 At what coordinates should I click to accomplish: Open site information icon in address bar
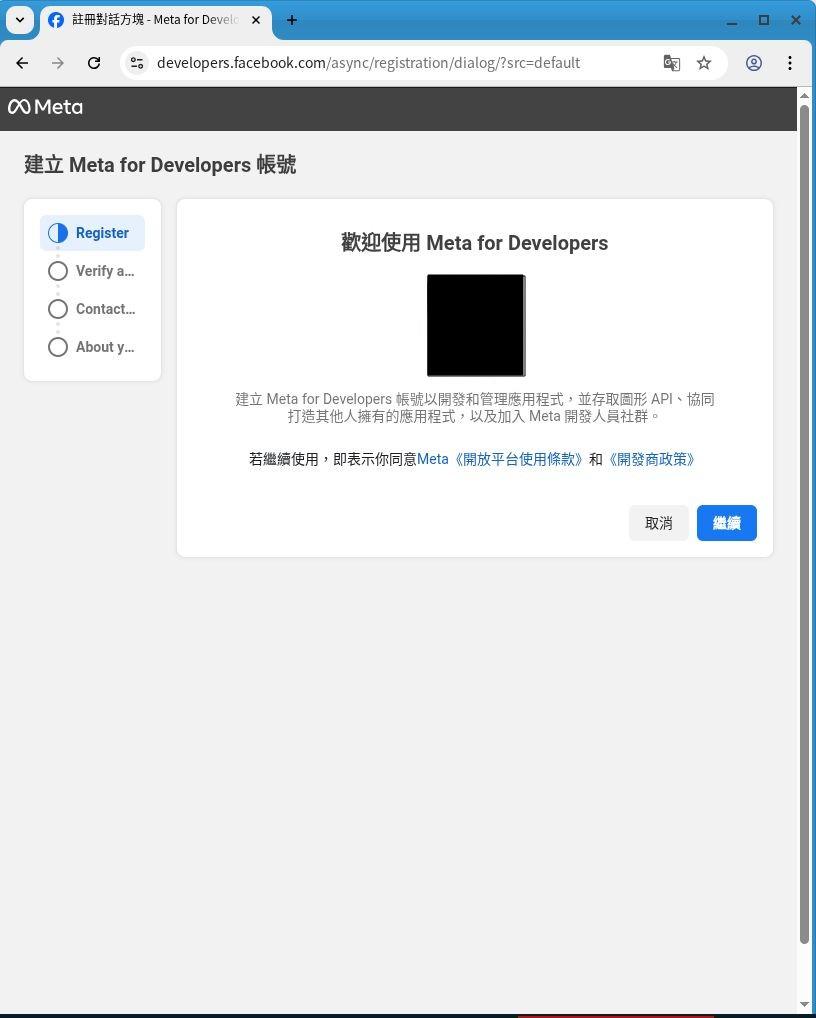tap(136, 63)
